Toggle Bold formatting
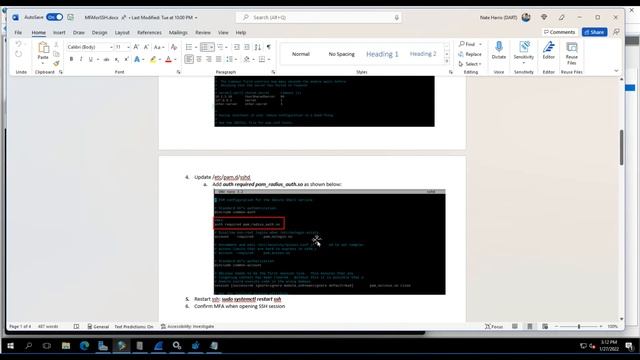640x360 pixels. pos(71,60)
